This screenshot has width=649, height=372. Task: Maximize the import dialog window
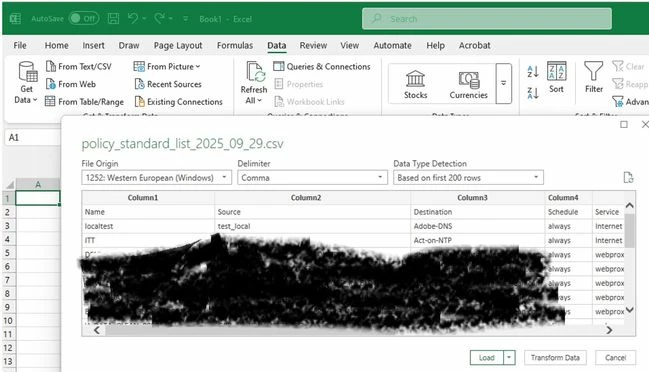[x=624, y=125]
